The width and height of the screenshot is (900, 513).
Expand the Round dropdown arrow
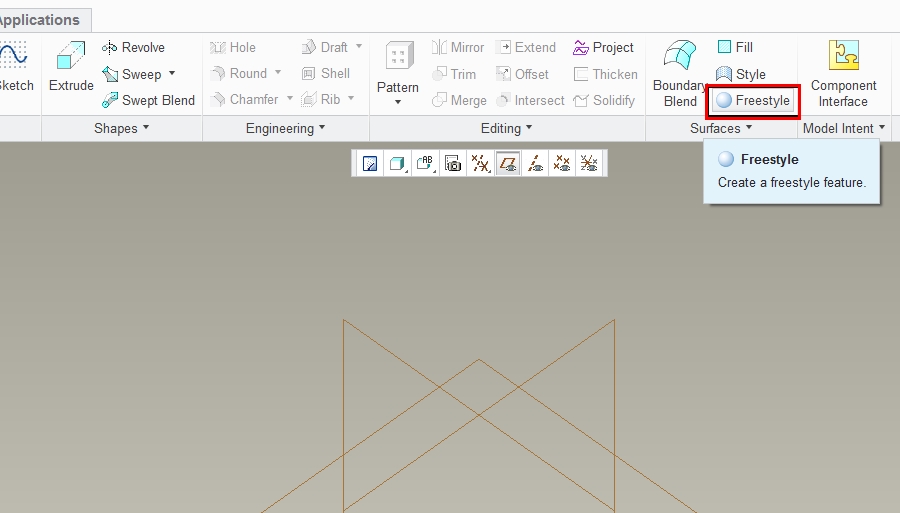coord(278,72)
